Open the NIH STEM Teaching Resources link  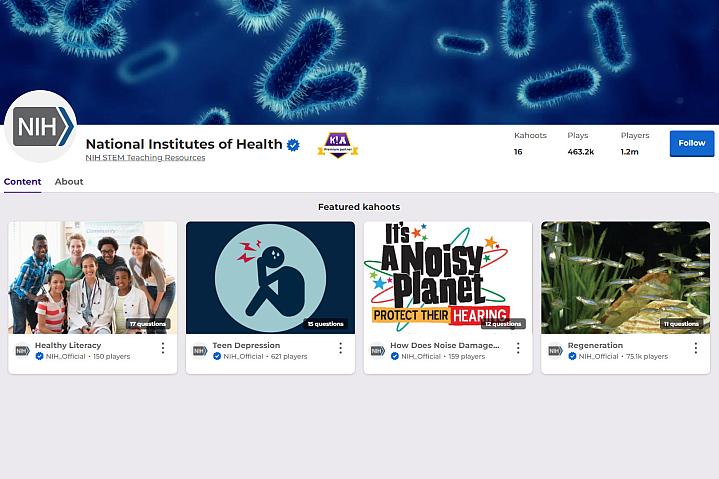(145, 158)
